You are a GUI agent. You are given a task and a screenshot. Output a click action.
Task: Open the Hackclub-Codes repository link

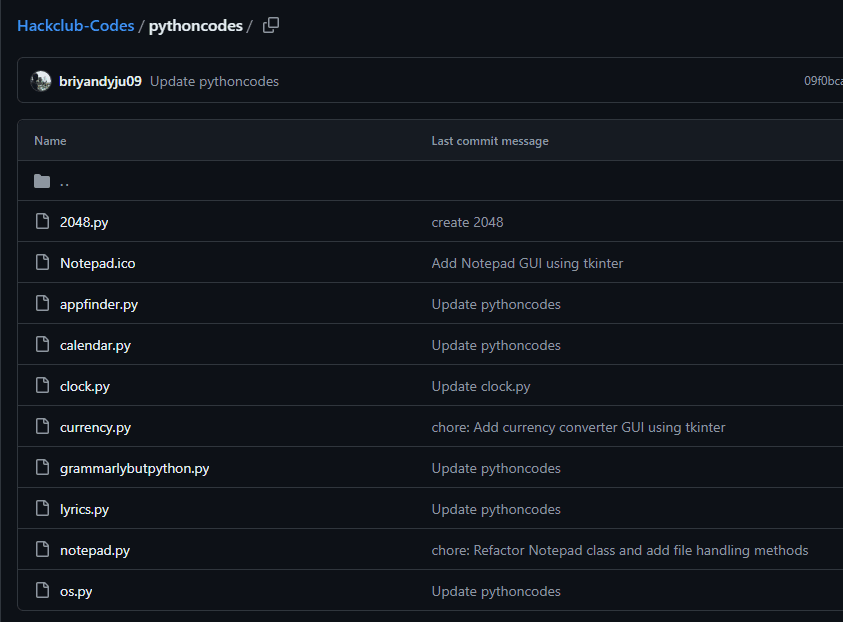point(75,26)
